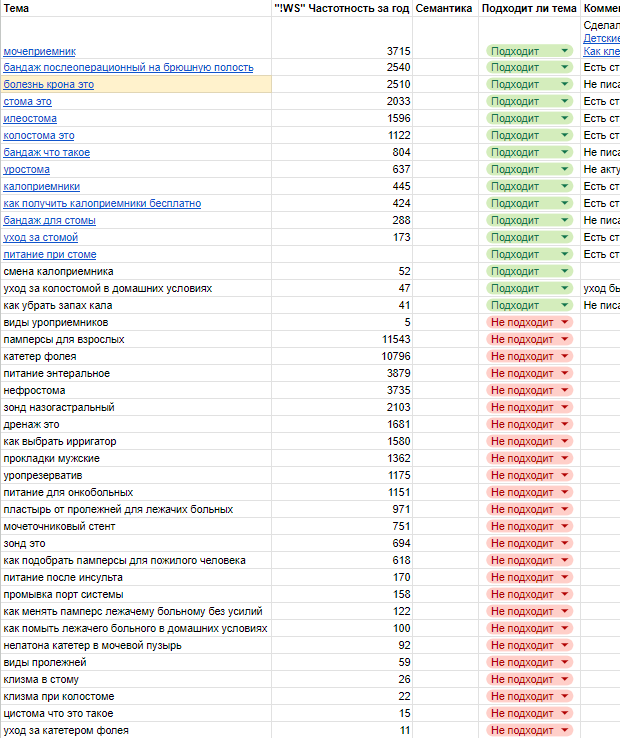Image resolution: width=620 pixels, height=738 pixels.
Task: Select уход за колостомой в домашних условиях
Action: 136,288
